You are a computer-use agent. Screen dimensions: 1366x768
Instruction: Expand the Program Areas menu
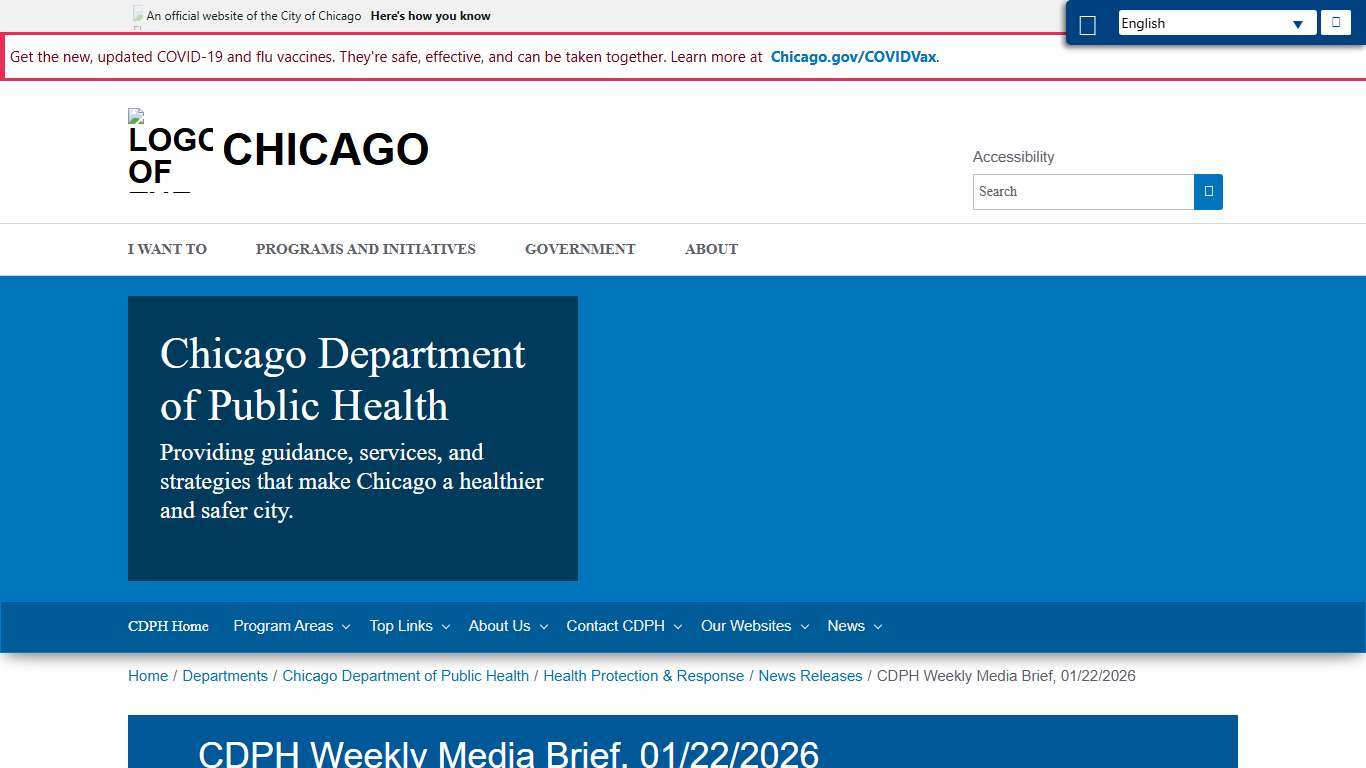(x=291, y=626)
